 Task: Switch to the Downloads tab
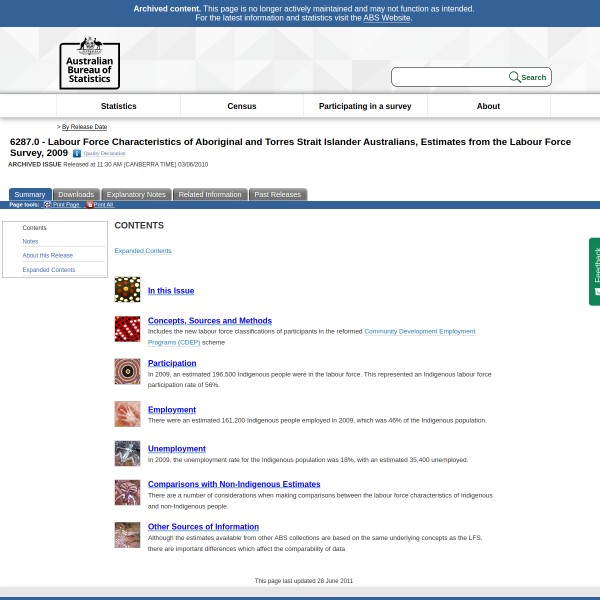pyautogui.click(x=76, y=194)
